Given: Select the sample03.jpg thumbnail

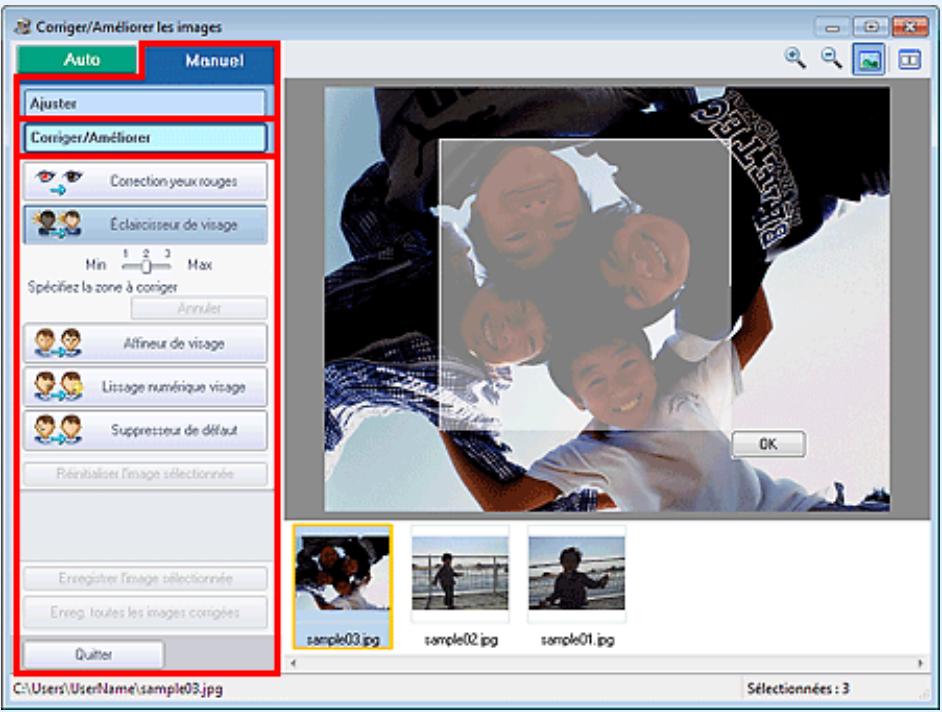Looking at the screenshot, I should tap(343, 586).
